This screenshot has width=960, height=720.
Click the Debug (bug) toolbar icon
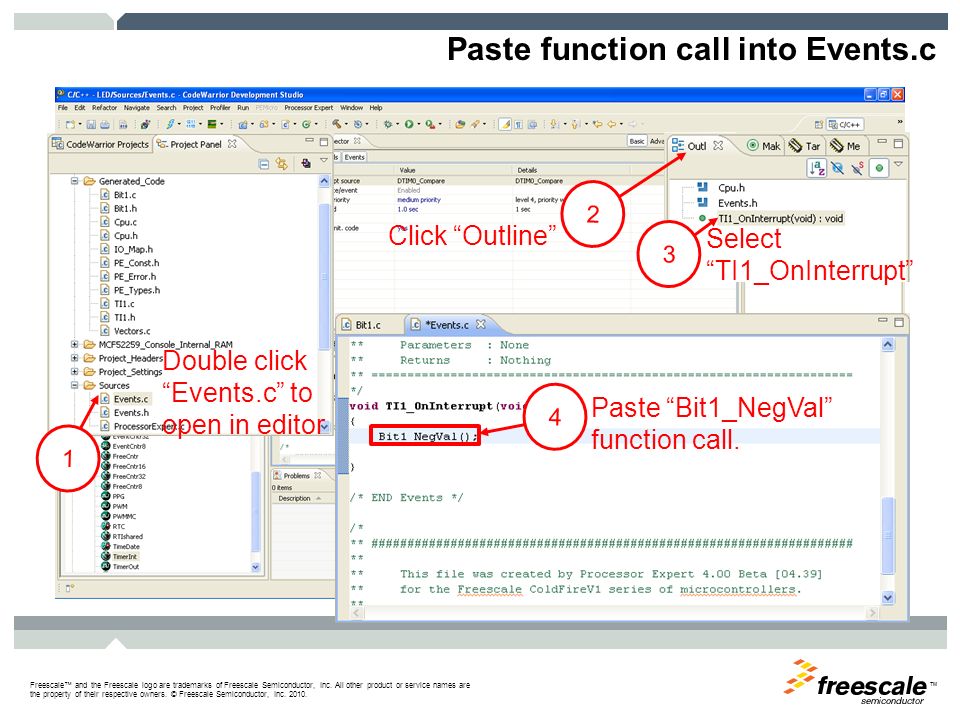(388, 124)
